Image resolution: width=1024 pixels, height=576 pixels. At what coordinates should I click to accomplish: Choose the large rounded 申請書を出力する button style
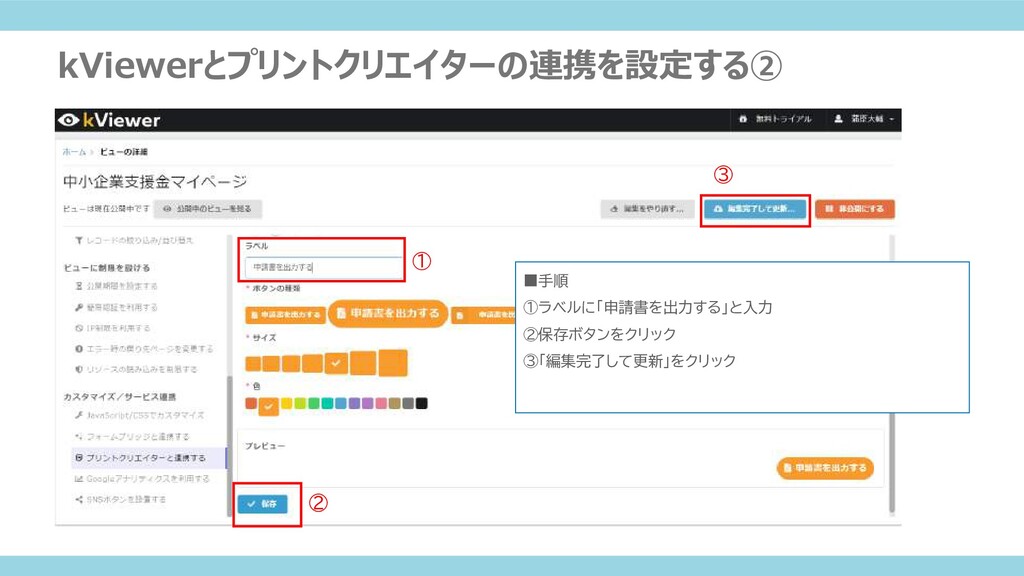(388, 313)
